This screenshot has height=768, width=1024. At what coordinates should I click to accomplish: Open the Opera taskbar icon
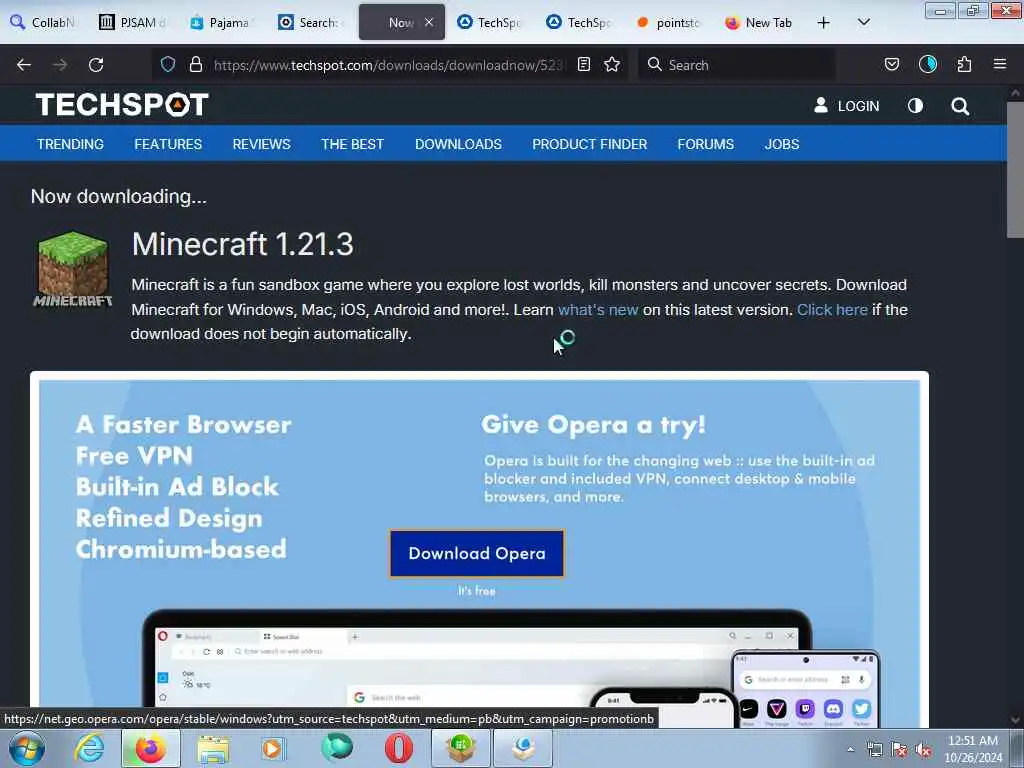click(398, 748)
